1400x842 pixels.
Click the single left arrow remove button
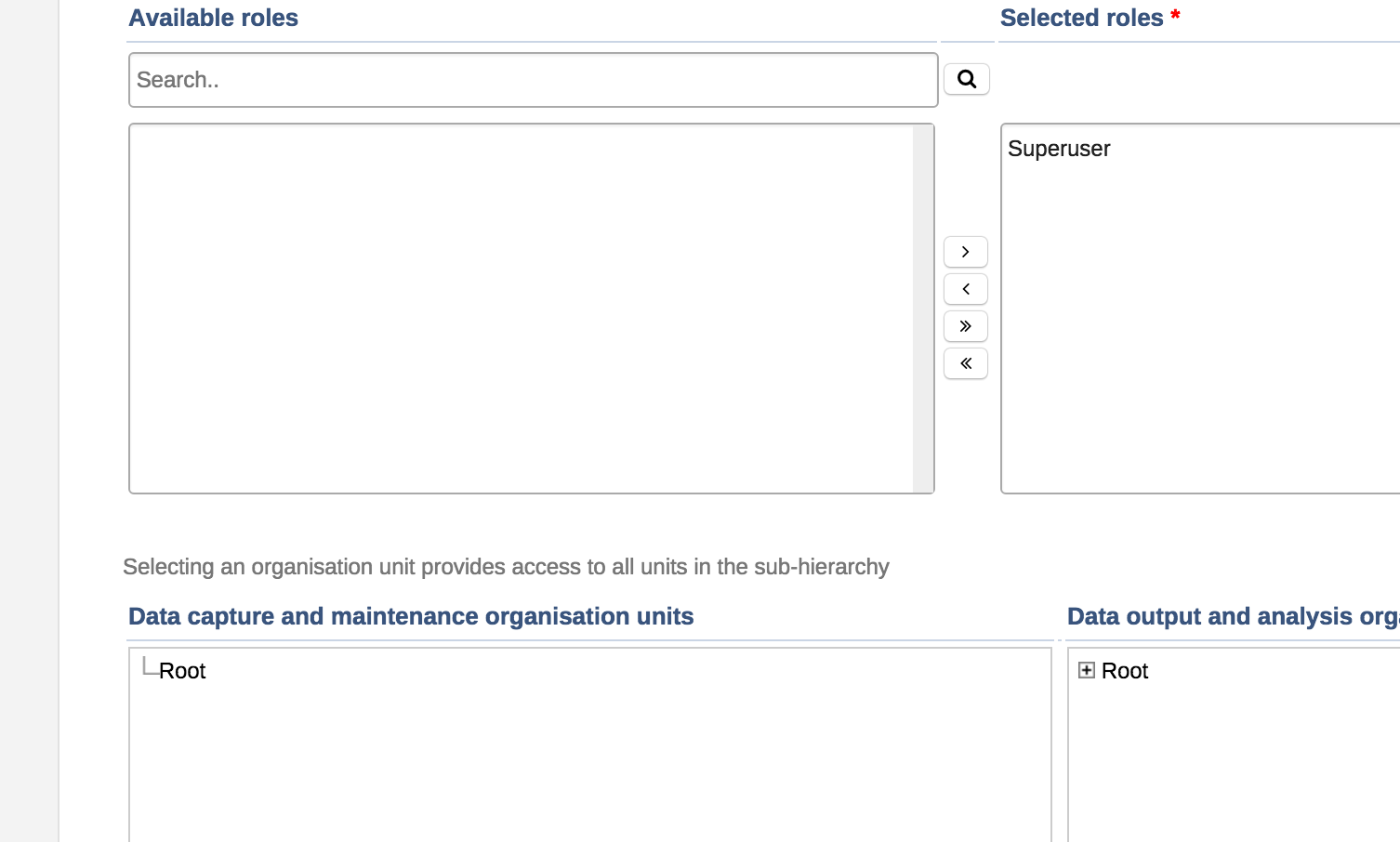coord(965,289)
